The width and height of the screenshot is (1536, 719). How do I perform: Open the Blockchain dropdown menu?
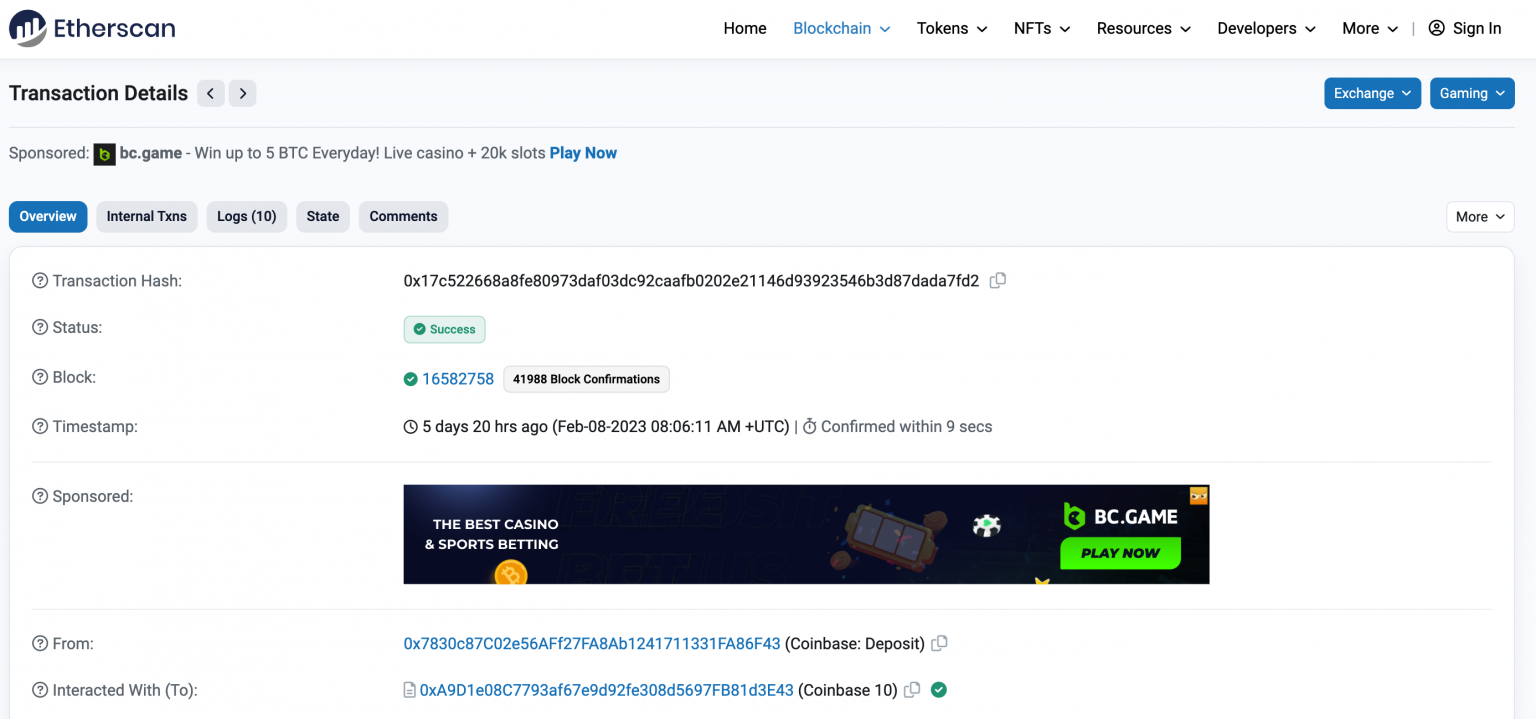point(841,28)
